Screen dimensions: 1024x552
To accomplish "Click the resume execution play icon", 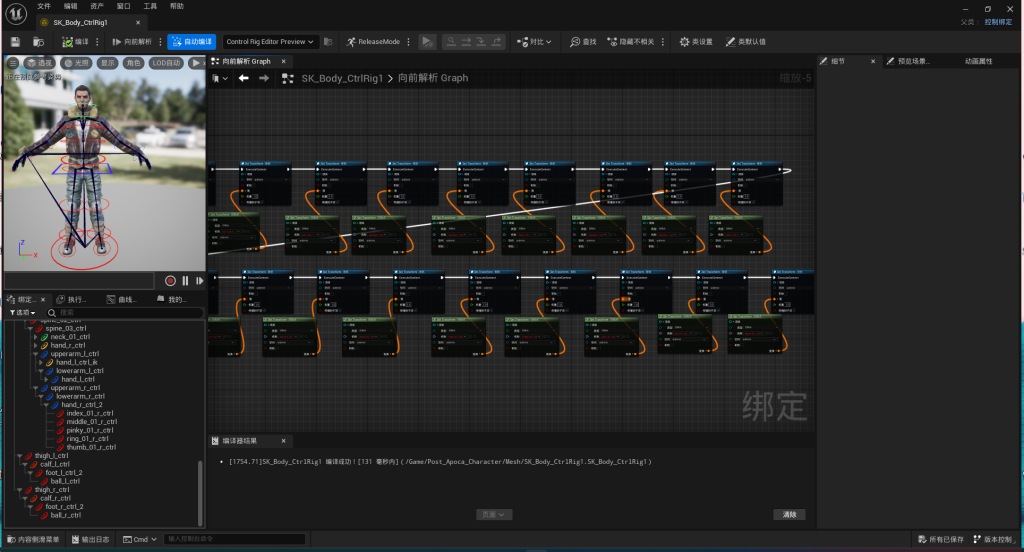I will click(x=426, y=42).
